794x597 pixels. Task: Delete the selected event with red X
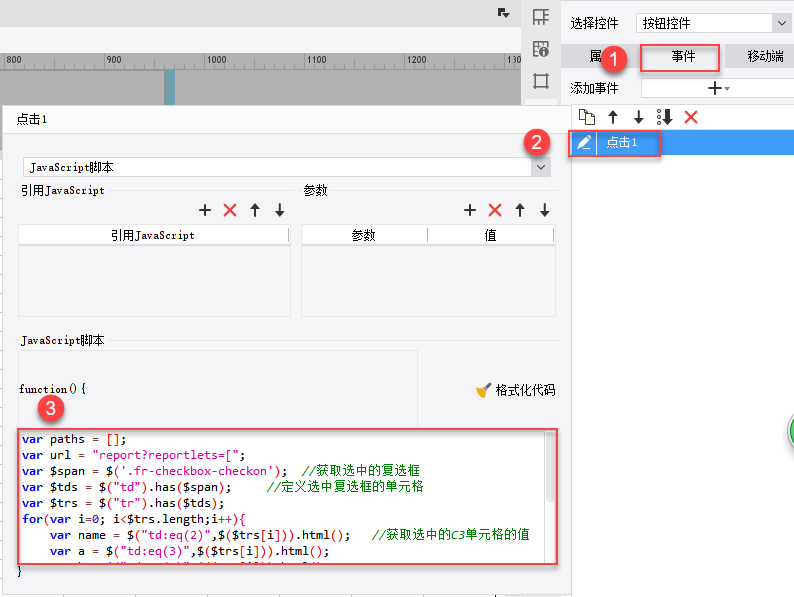(x=691, y=117)
